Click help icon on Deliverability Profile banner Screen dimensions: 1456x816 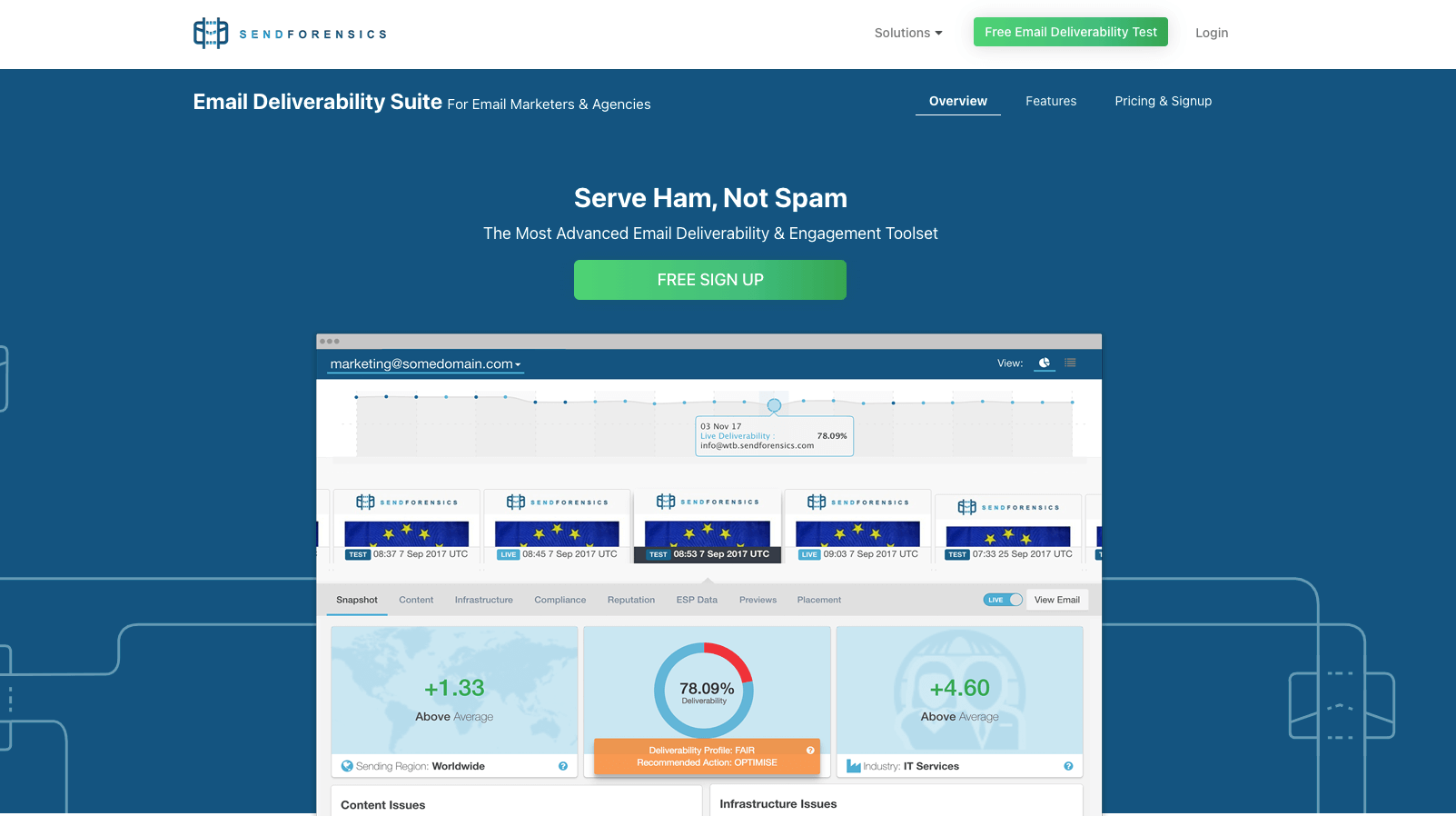810,751
